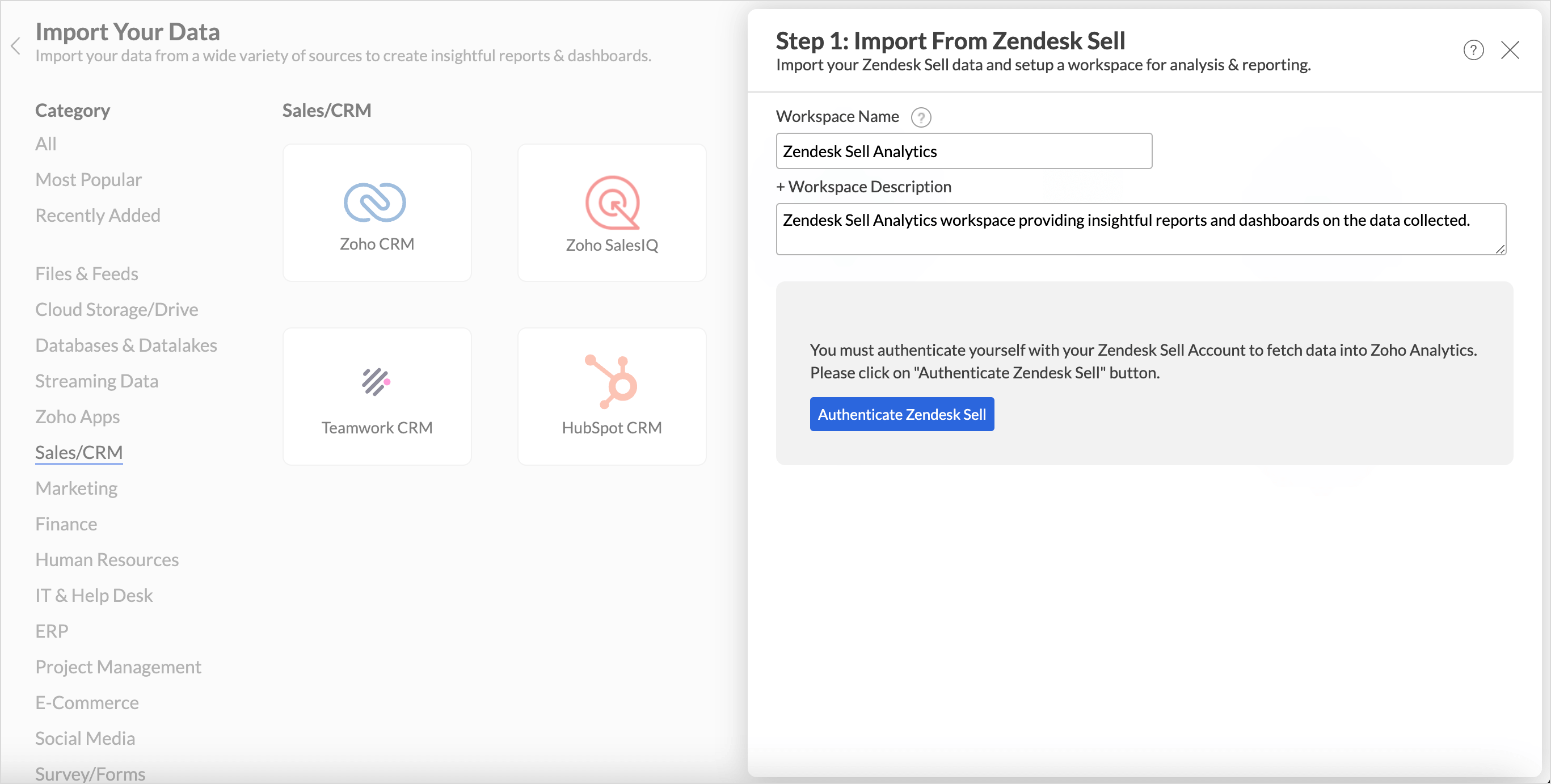Screen dimensions: 1551x784
Task: Open the ERP category
Action: pyautogui.click(x=52, y=631)
